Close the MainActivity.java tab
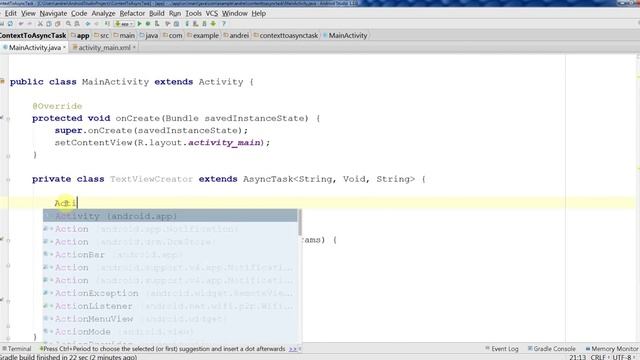Screen dimensions: 640x360 (64, 48)
